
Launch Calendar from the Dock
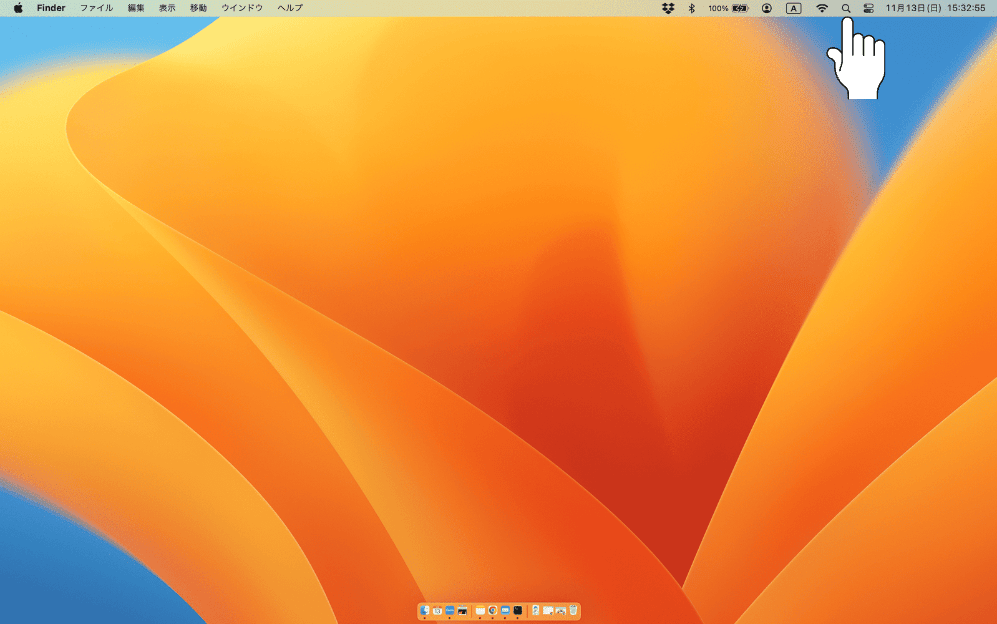[437, 611]
